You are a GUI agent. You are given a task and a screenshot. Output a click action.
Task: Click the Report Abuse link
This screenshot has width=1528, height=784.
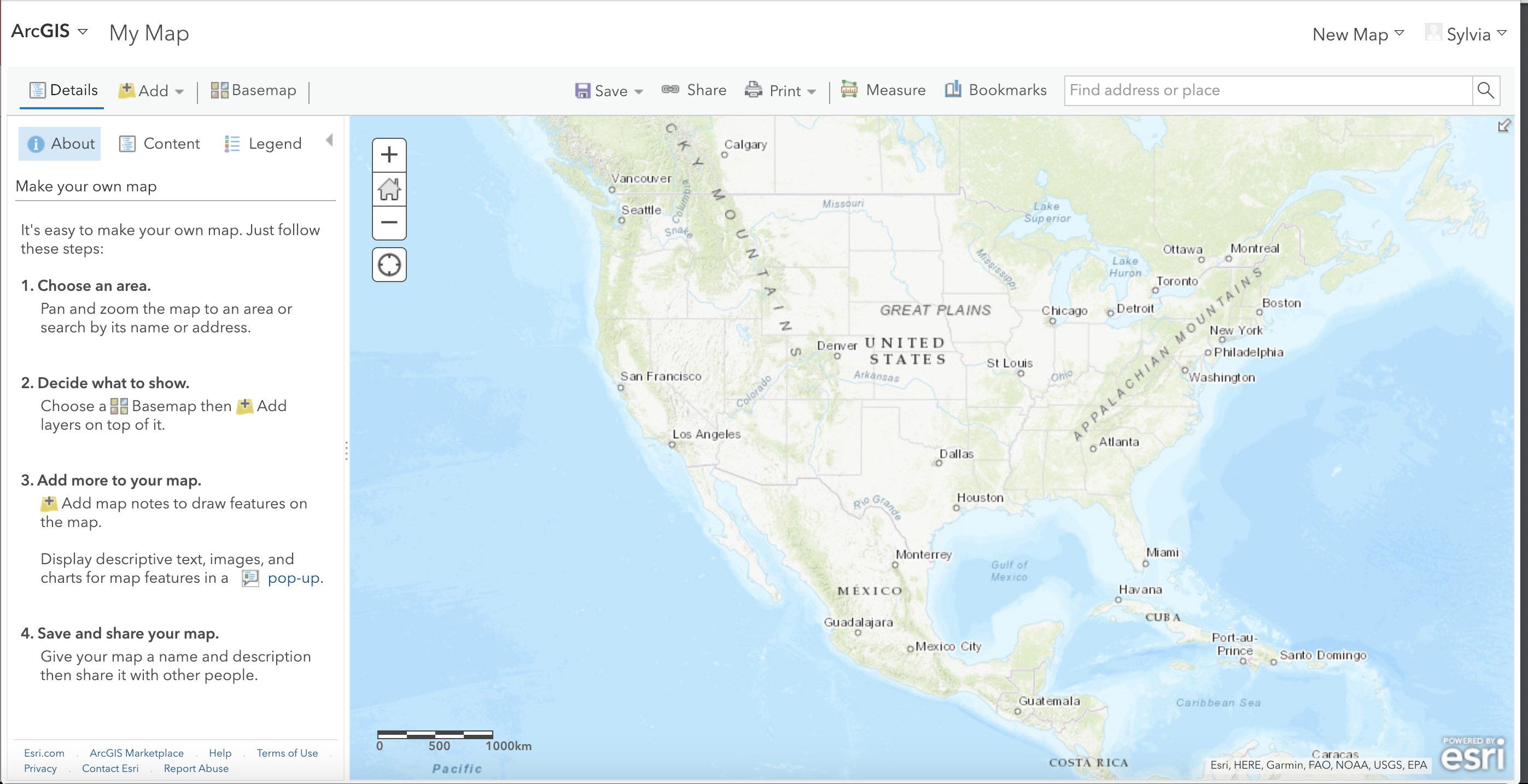(196, 769)
